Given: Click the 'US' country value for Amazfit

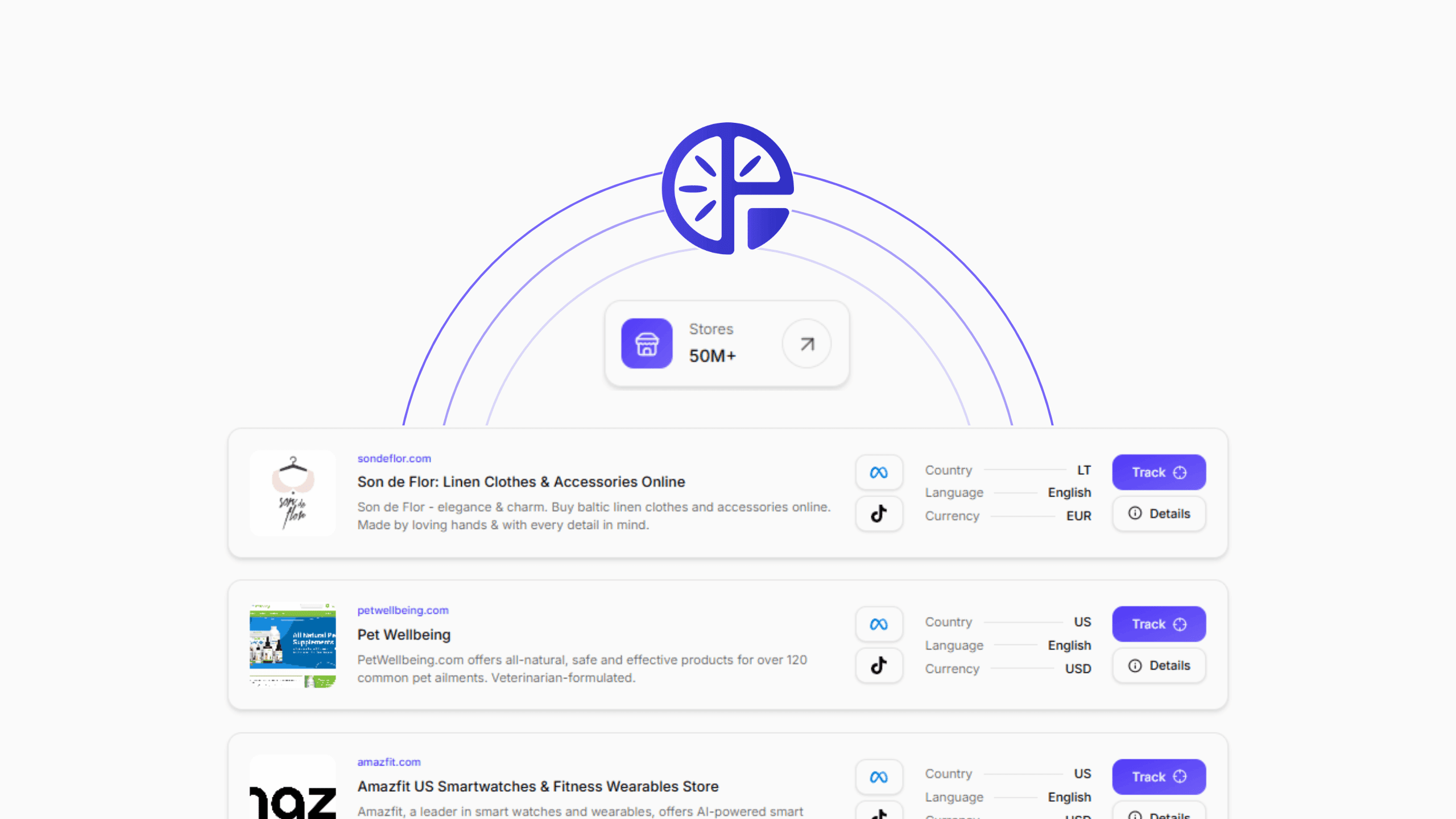Looking at the screenshot, I should click(1083, 774).
